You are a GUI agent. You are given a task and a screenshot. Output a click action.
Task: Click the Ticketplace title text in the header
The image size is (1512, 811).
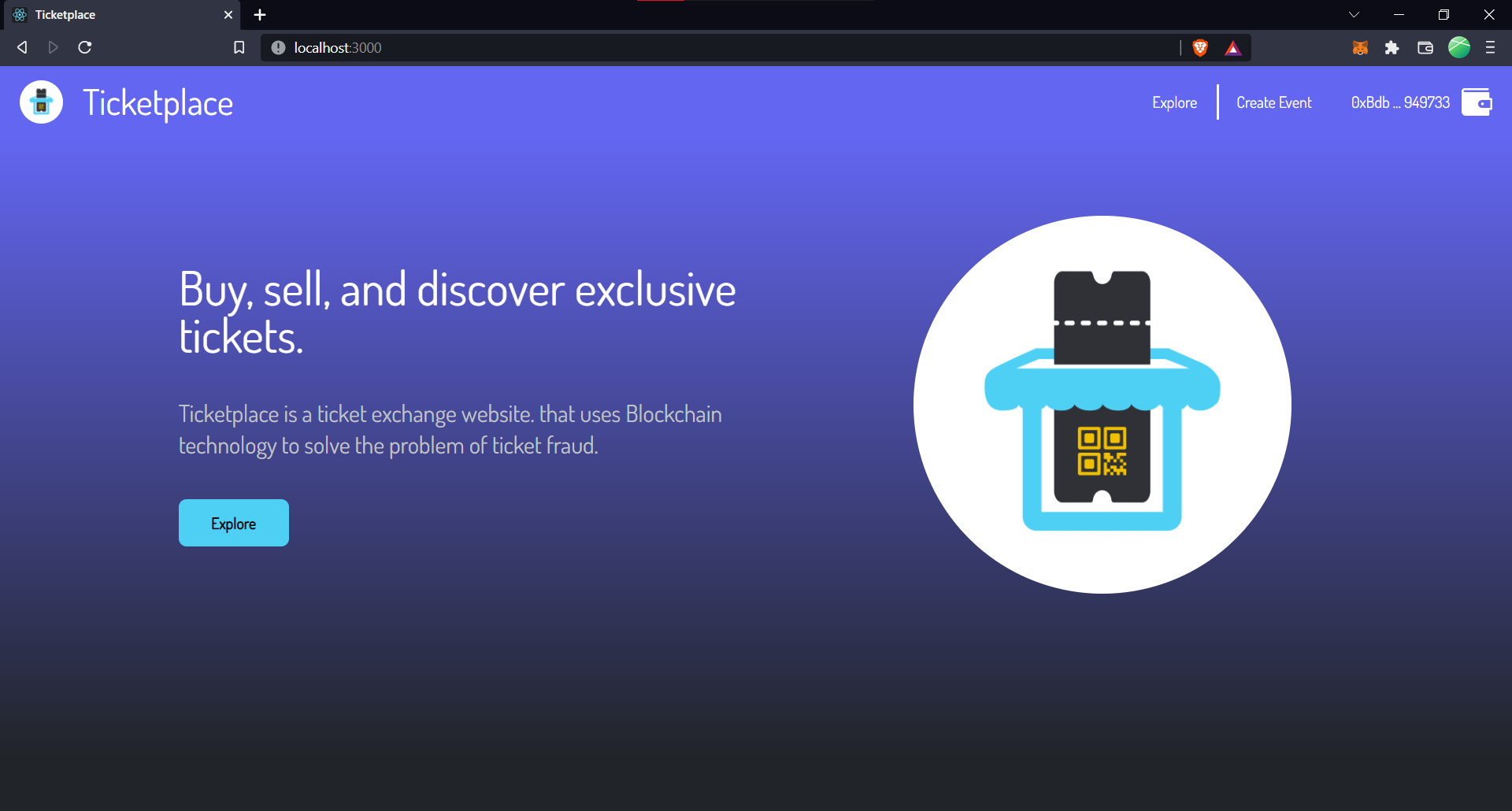(158, 103)
